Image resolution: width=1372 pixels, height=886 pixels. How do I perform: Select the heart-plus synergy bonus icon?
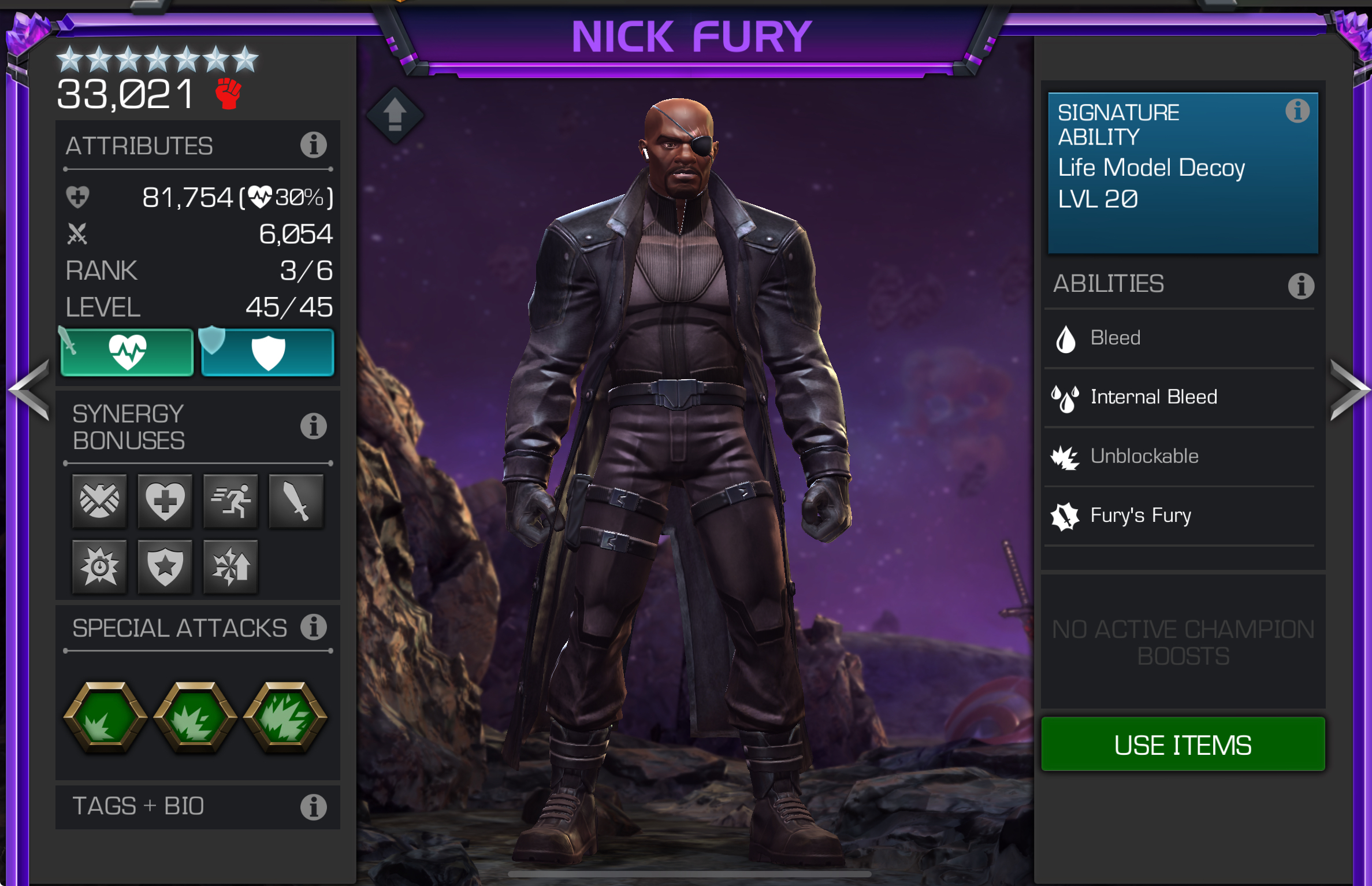(165, 501)
